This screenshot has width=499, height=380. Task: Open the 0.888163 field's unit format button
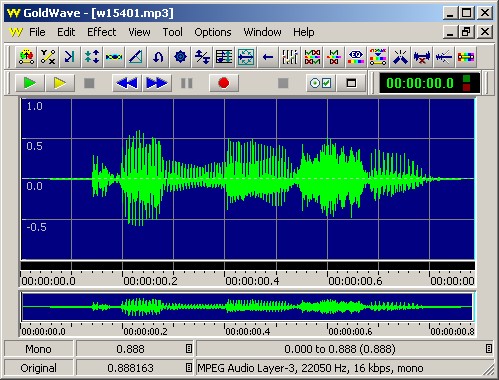[189, 368]
